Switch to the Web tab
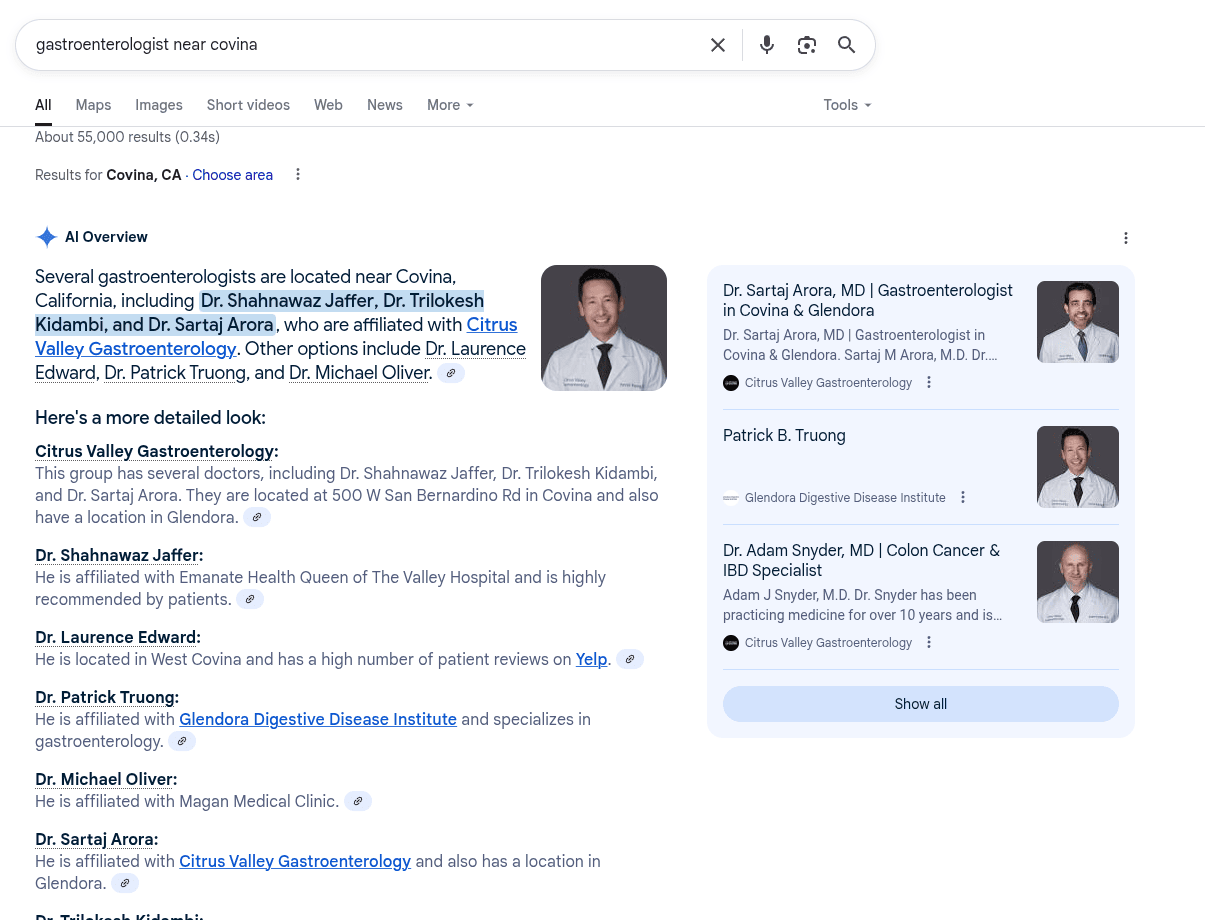Screen dimensions: 1205x920 click(328, 105)
